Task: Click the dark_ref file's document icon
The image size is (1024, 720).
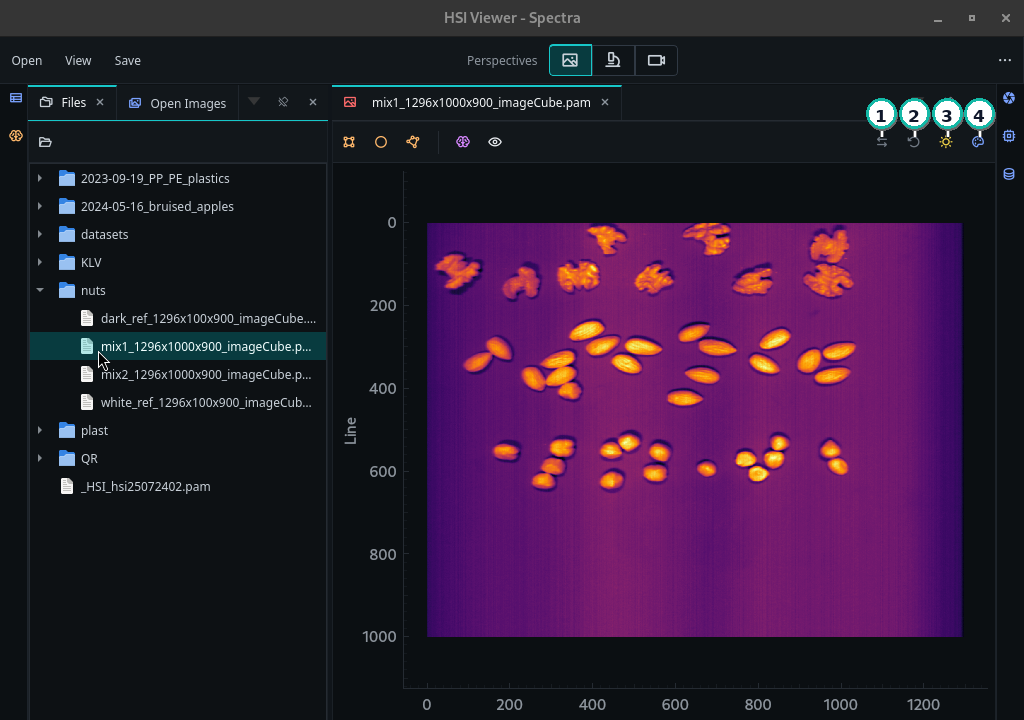Action: (87, 318)
